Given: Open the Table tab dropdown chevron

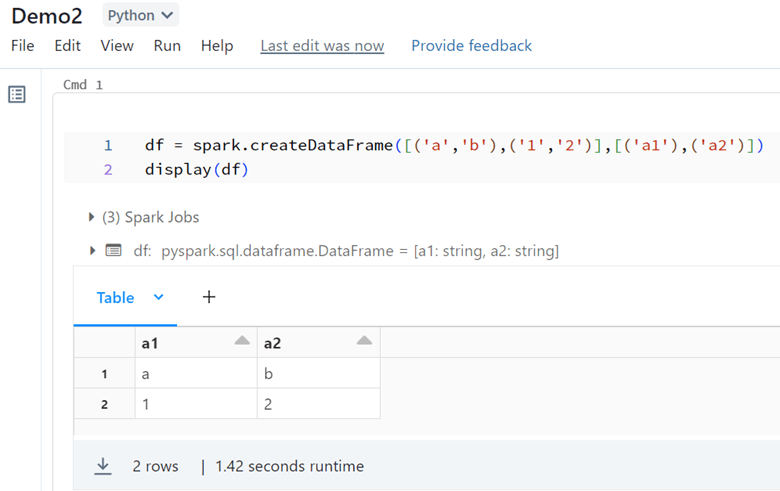Looking at the screenshot, I should pos(158,298).
